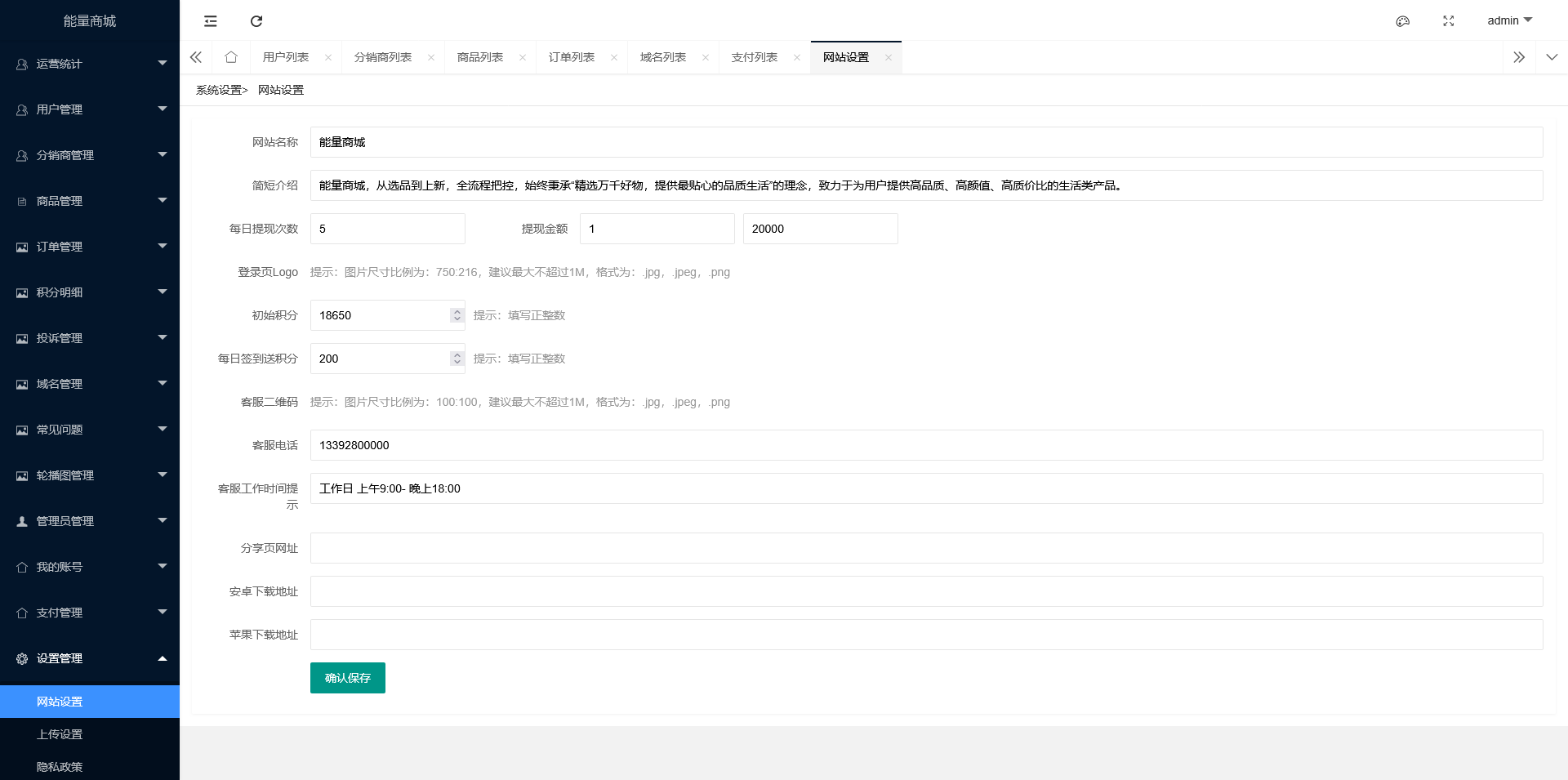
Task: Open the admin user dropdown
Action: 1510,20
